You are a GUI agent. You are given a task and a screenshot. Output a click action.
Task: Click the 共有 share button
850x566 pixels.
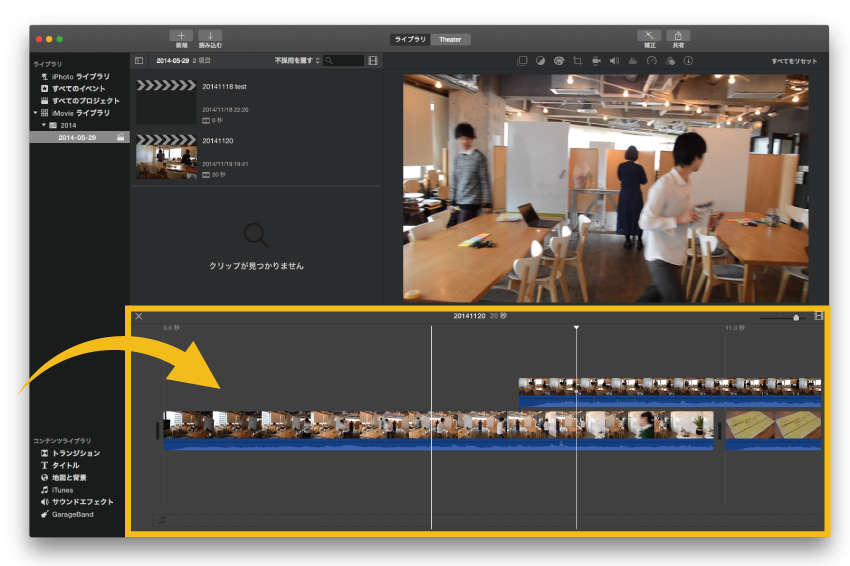[x=678, y=36]
